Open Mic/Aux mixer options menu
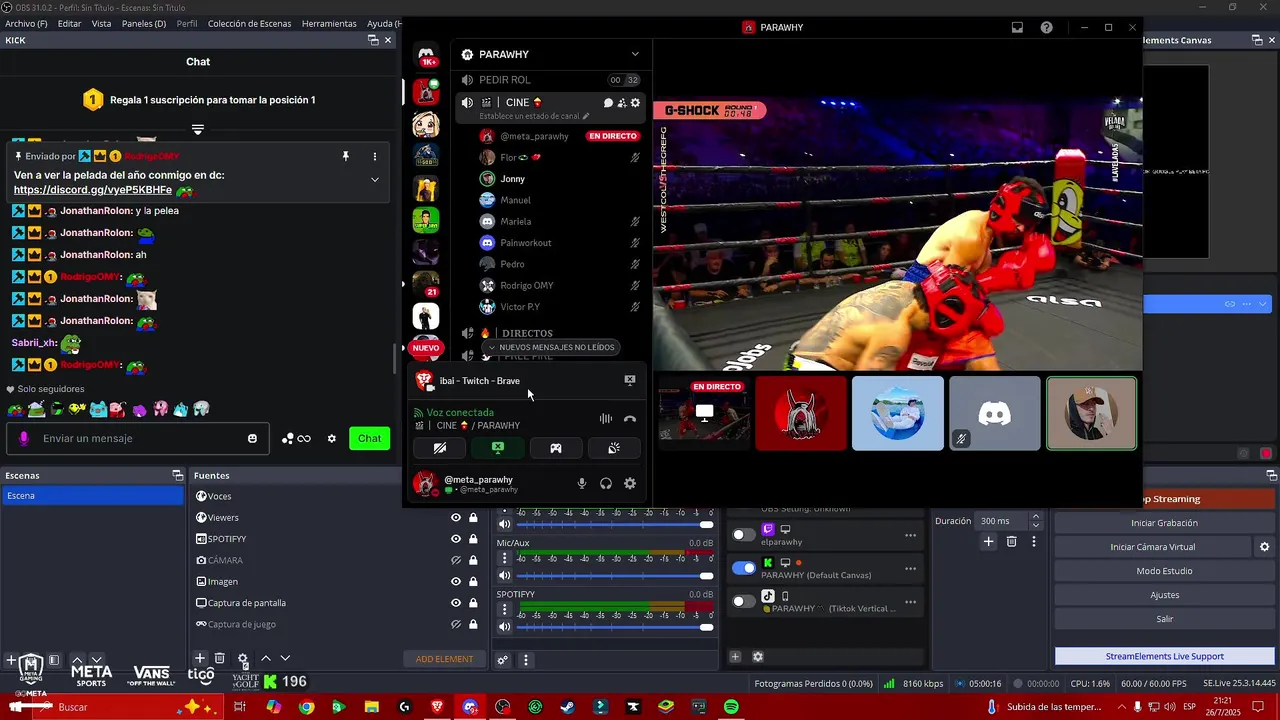 pos(504,558)
